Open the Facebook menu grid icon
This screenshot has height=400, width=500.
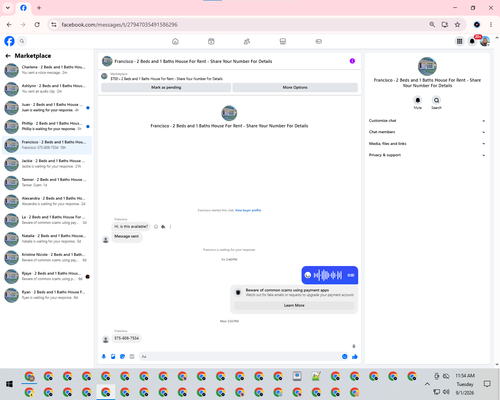[459, 41]
